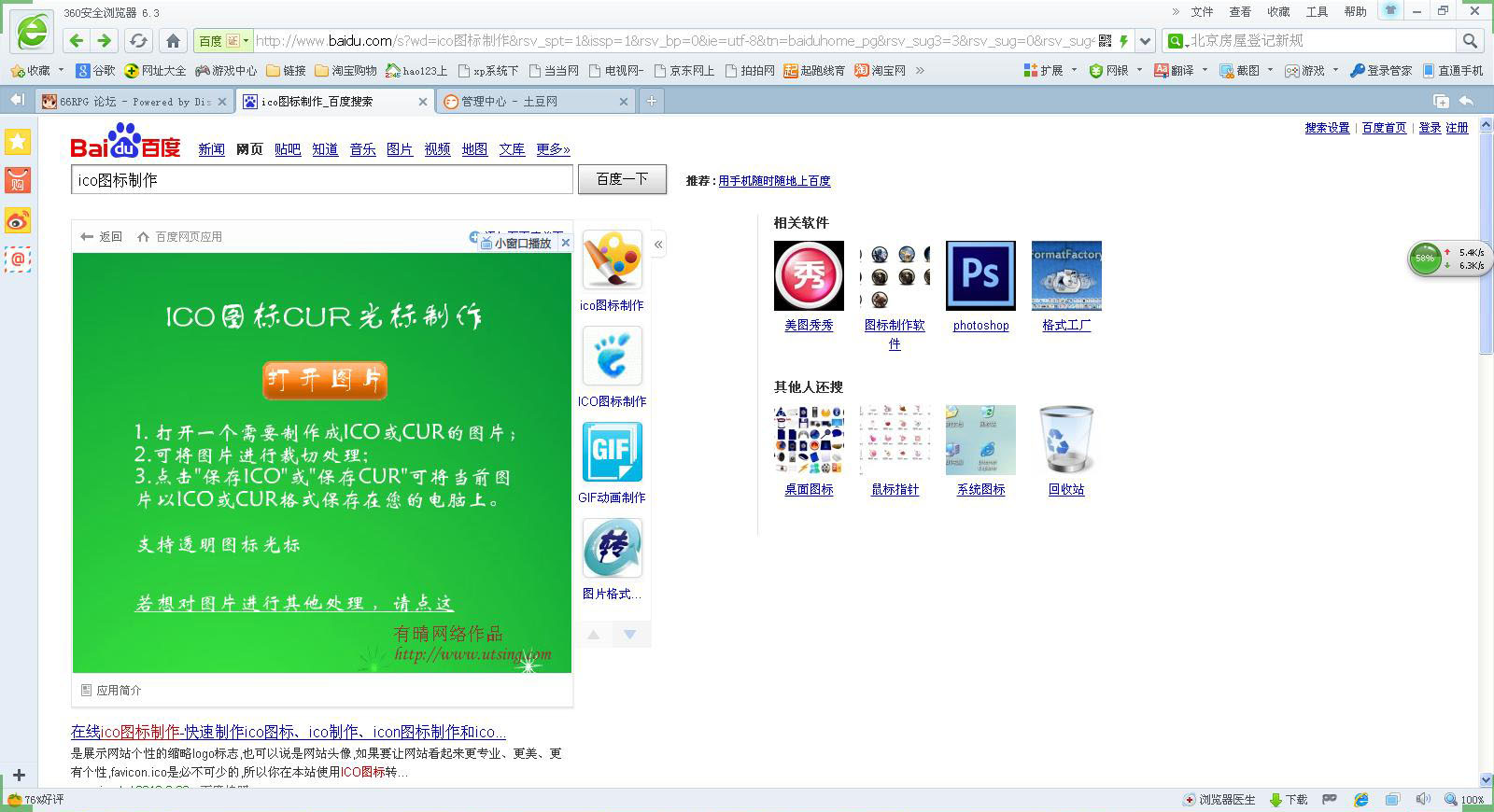Click the 回收站 recycle bin image
The width and height of the screenshot is (1494, 812).
click(x=1066, y=440)
